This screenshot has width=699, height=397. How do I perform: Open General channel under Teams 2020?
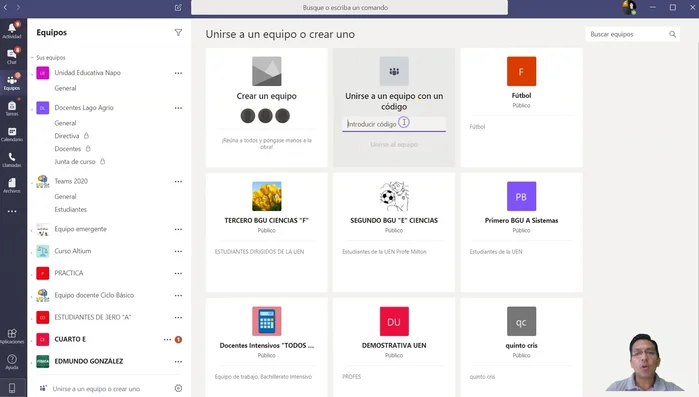(x=65, y=196)
